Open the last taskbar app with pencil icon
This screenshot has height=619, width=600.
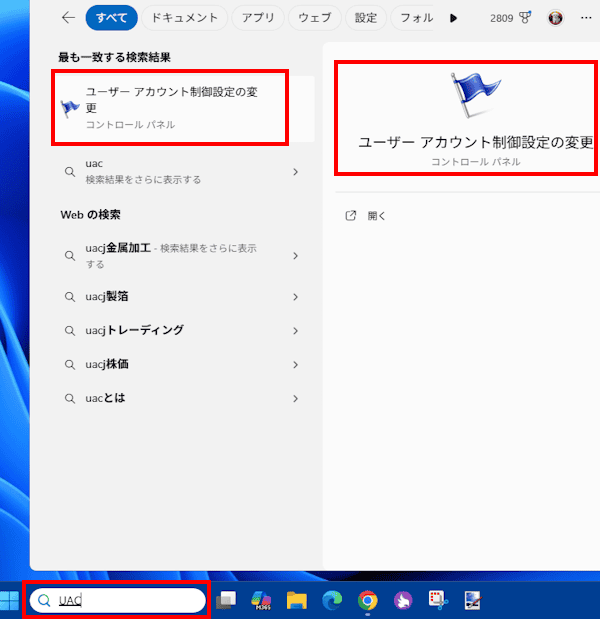click(472, 600)
